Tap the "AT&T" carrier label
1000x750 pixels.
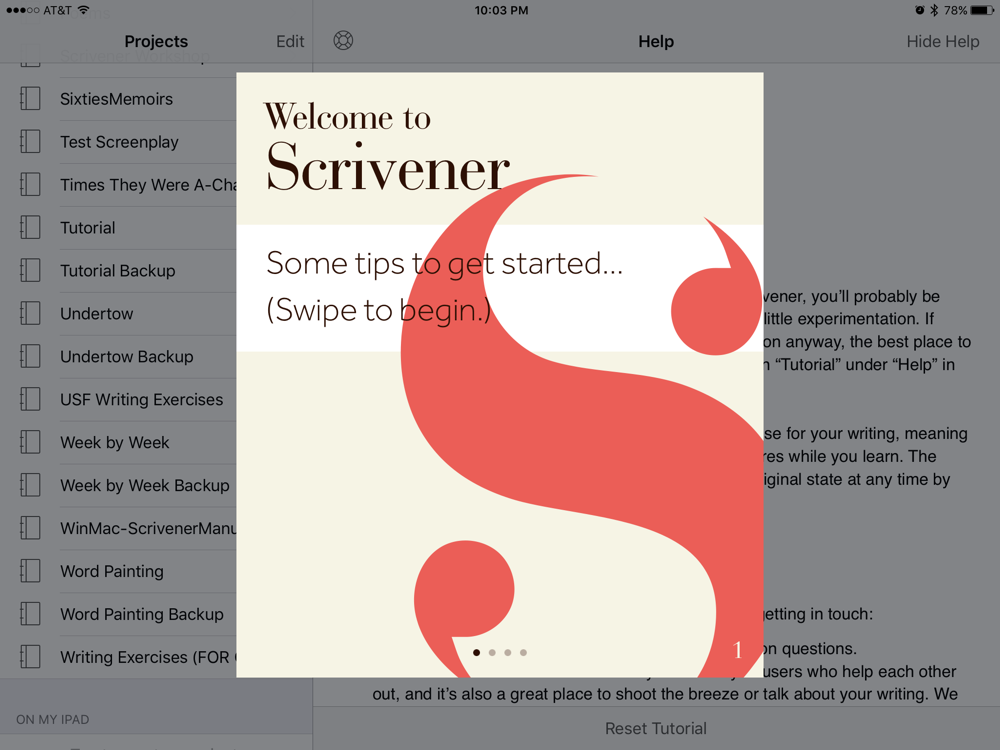point(57,10)
